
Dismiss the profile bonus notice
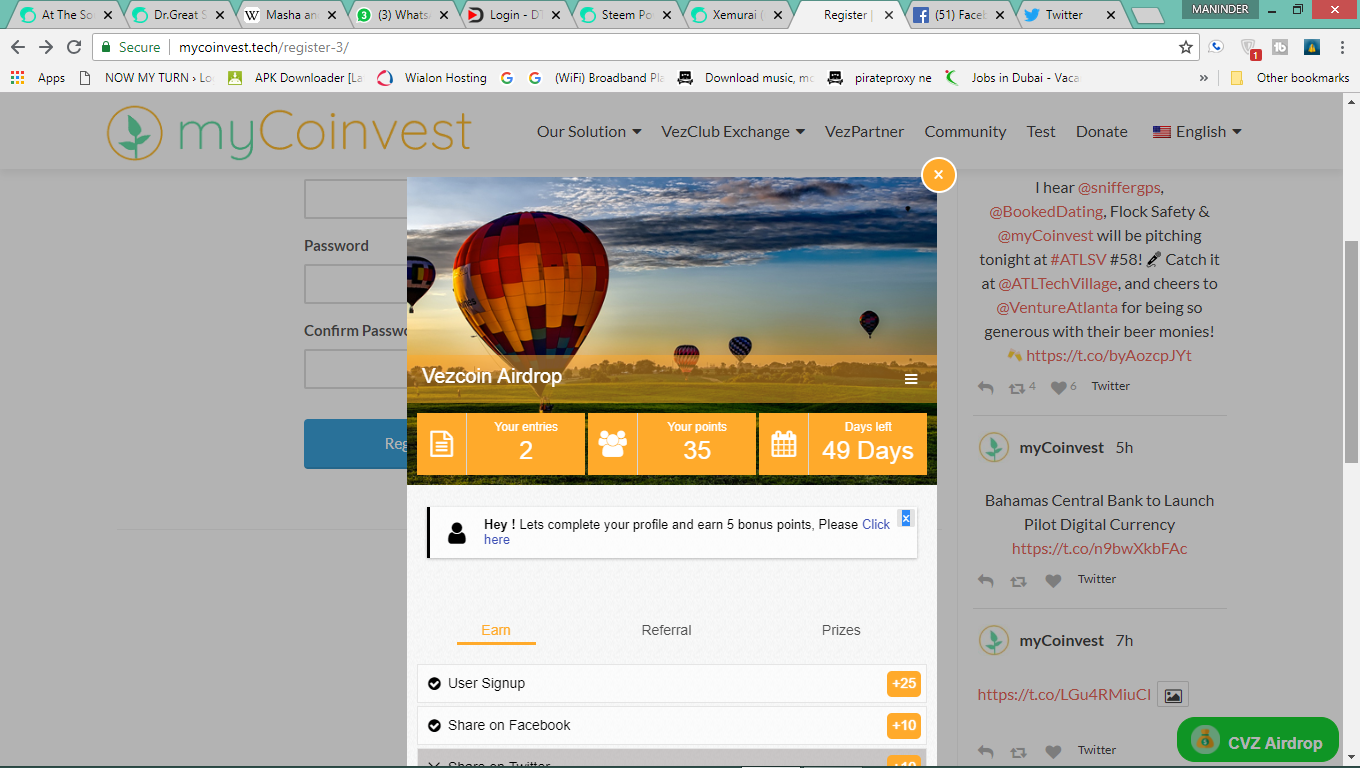[906, 518]
